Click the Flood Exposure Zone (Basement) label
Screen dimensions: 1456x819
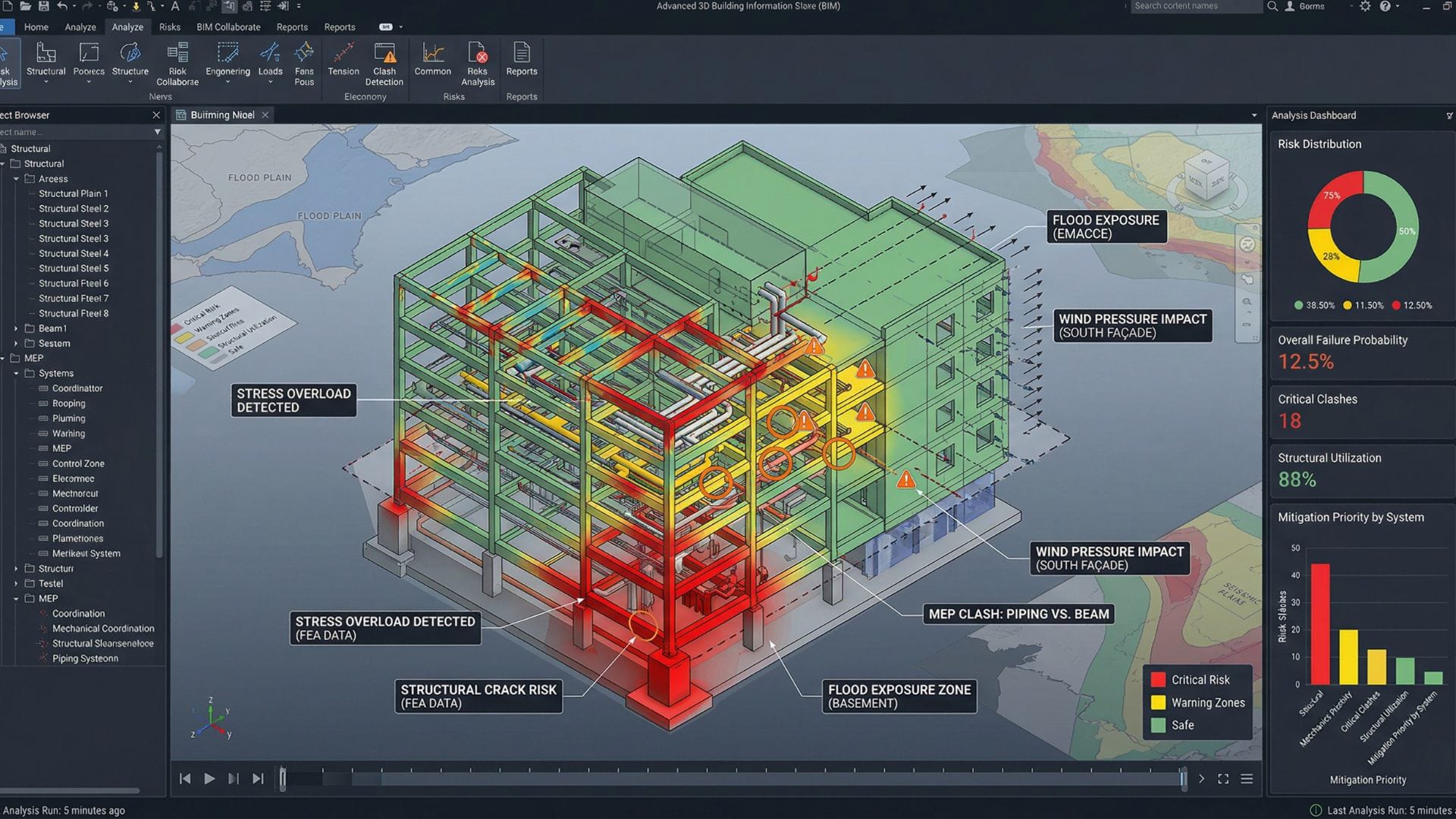pos(899,696)
